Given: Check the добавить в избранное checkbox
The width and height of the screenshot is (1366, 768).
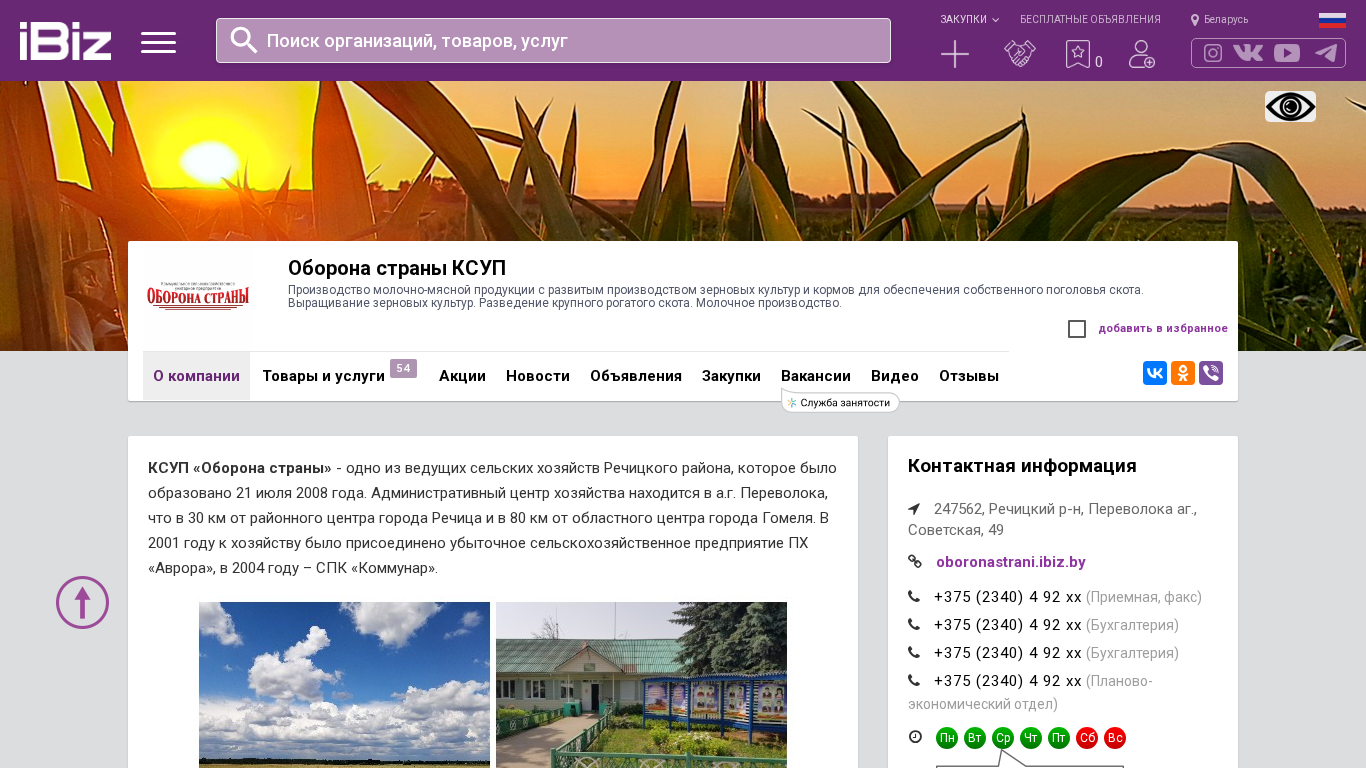Looking at the screenshot, I should pos(1077,329).
